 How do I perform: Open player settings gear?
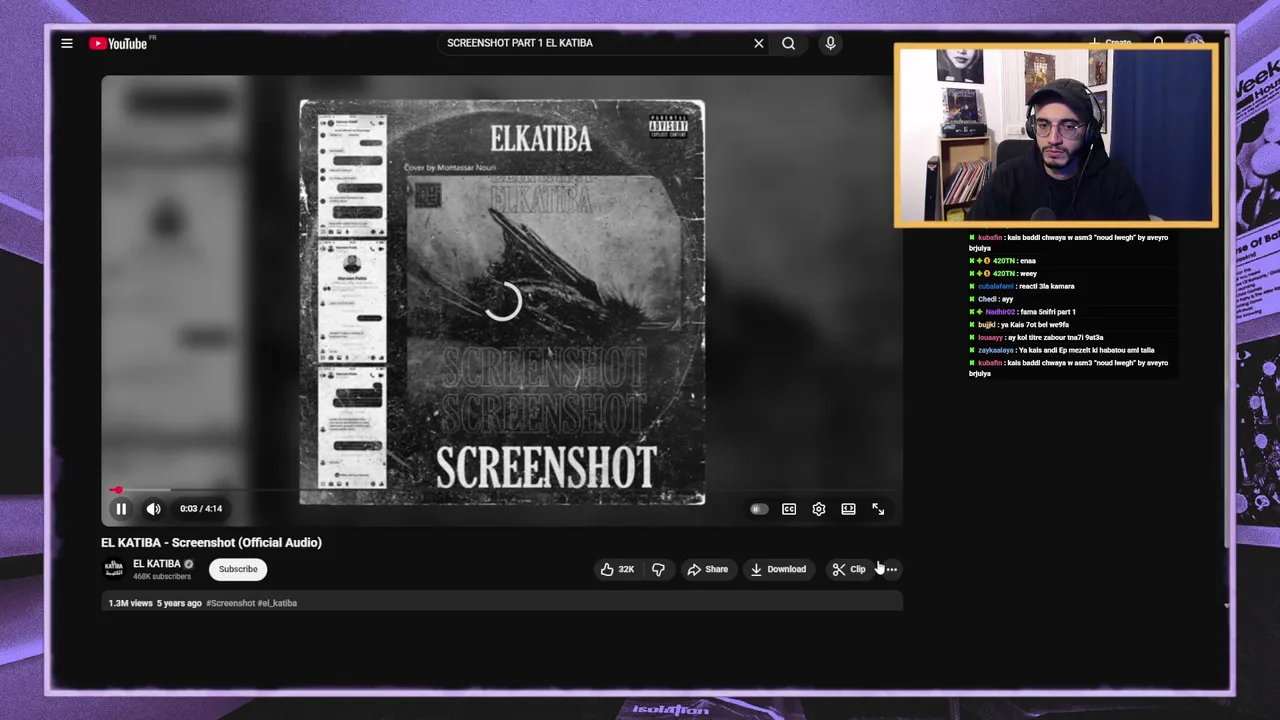pos(819,509)
